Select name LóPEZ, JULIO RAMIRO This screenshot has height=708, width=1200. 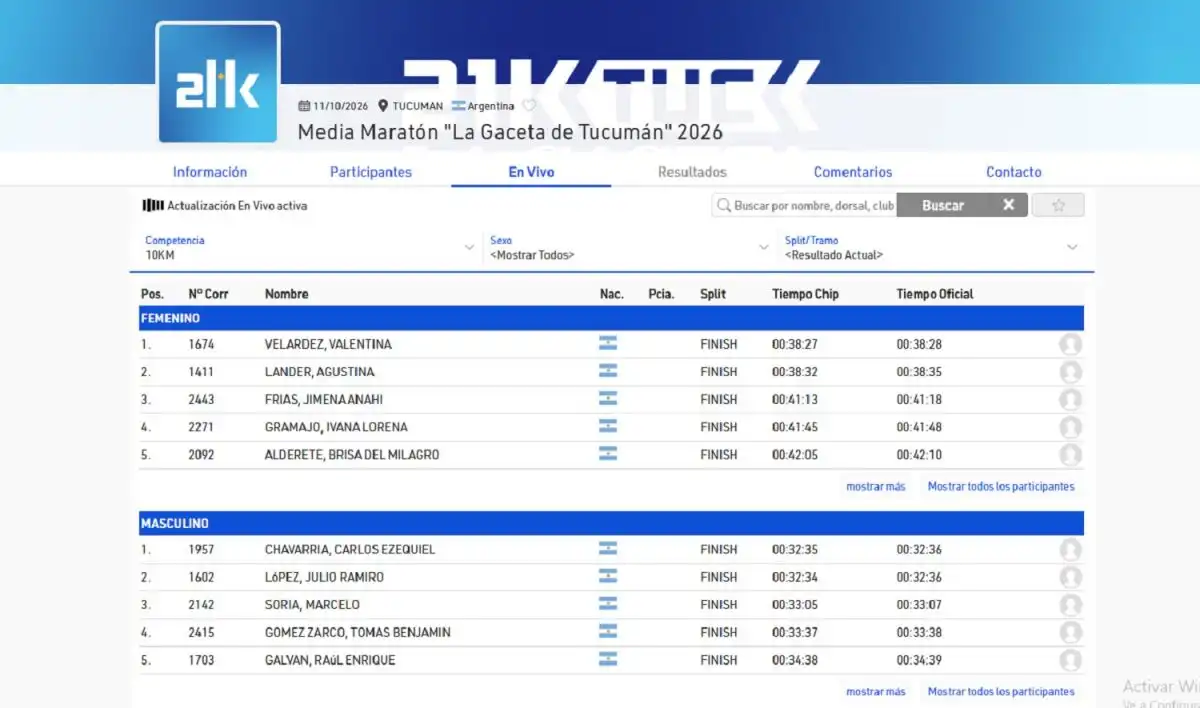pos(324,577)
